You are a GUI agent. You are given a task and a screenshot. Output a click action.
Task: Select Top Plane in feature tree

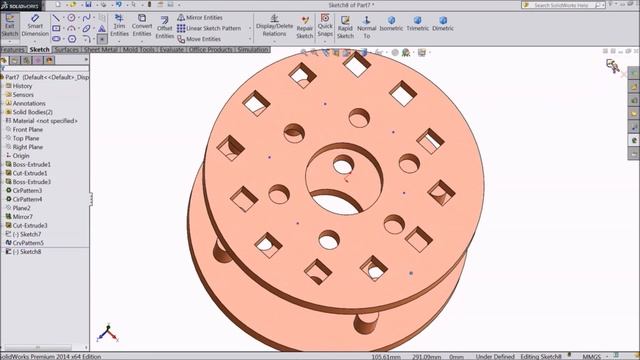[26, 138]
